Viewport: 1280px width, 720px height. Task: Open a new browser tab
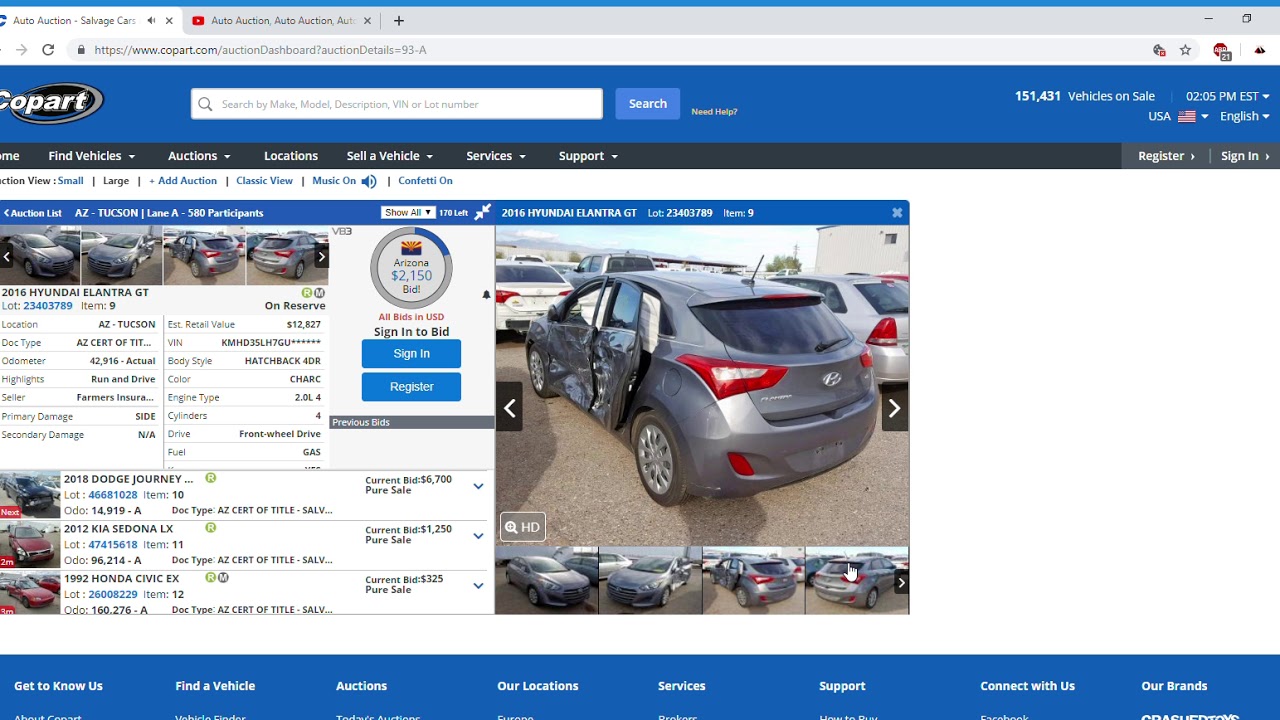[x=399, y=20]
